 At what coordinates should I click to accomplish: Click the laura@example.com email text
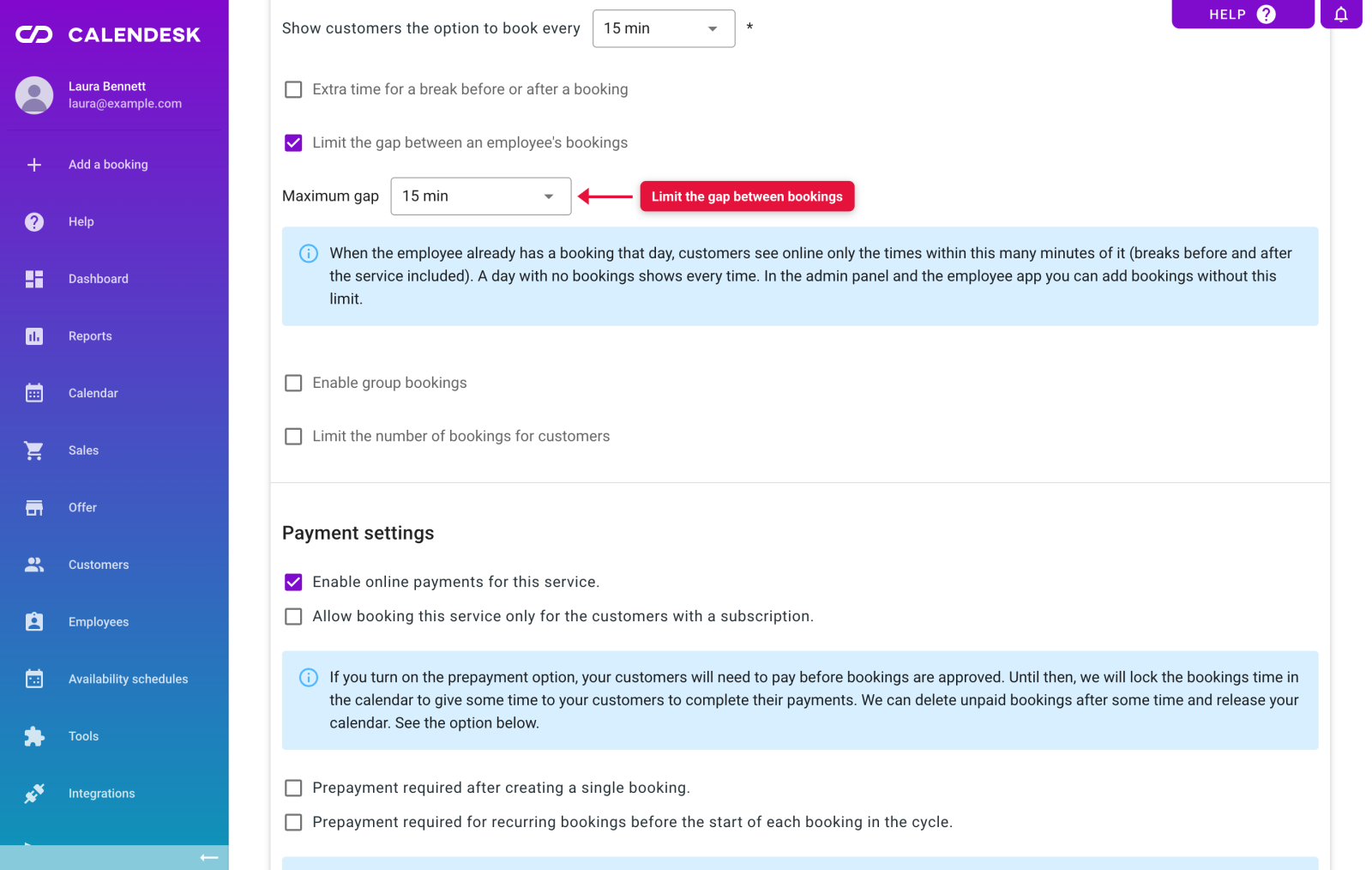[x=125, y=104]
